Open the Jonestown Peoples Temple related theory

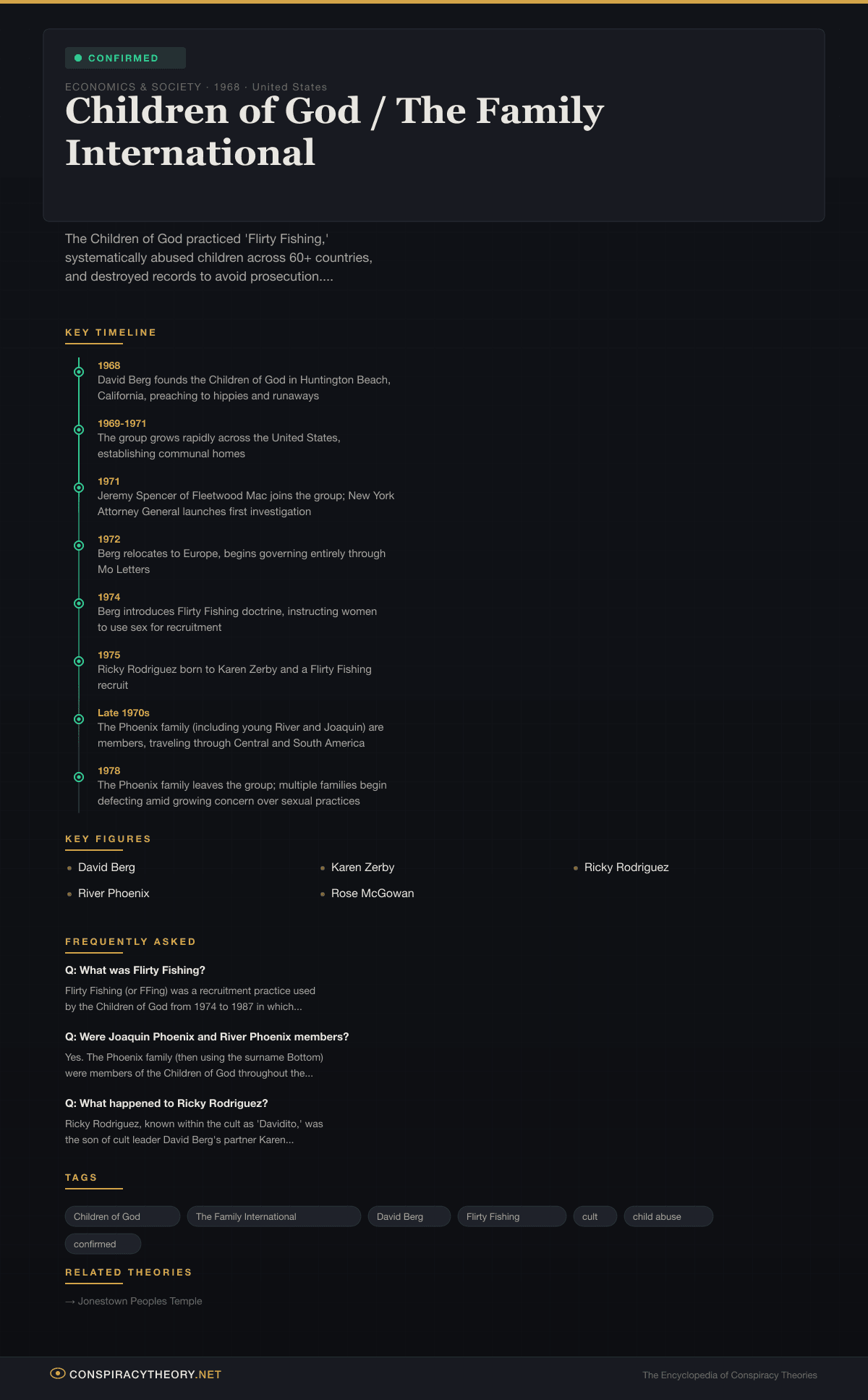(140, 1301)
